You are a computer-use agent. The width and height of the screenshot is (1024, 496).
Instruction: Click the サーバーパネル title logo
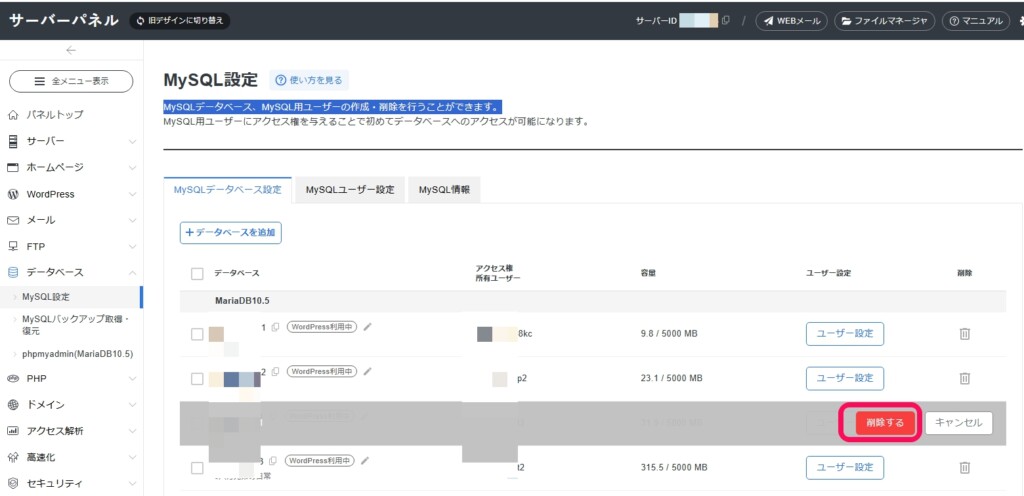point(63,20)
